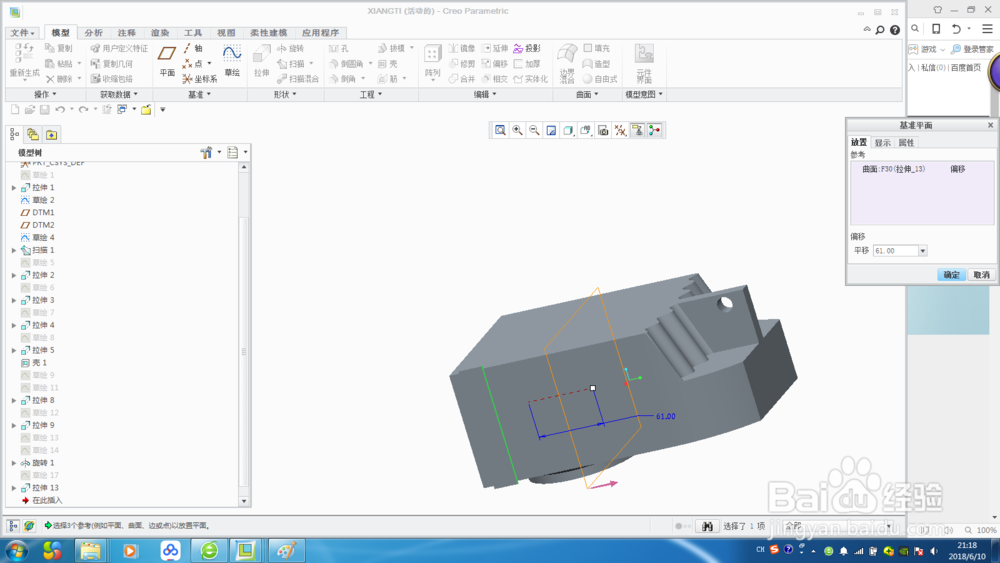This screenshot has width=1000, height=563.
Task: Select the Shell (壳) tool in ribbon
Action: pos(388,64)
